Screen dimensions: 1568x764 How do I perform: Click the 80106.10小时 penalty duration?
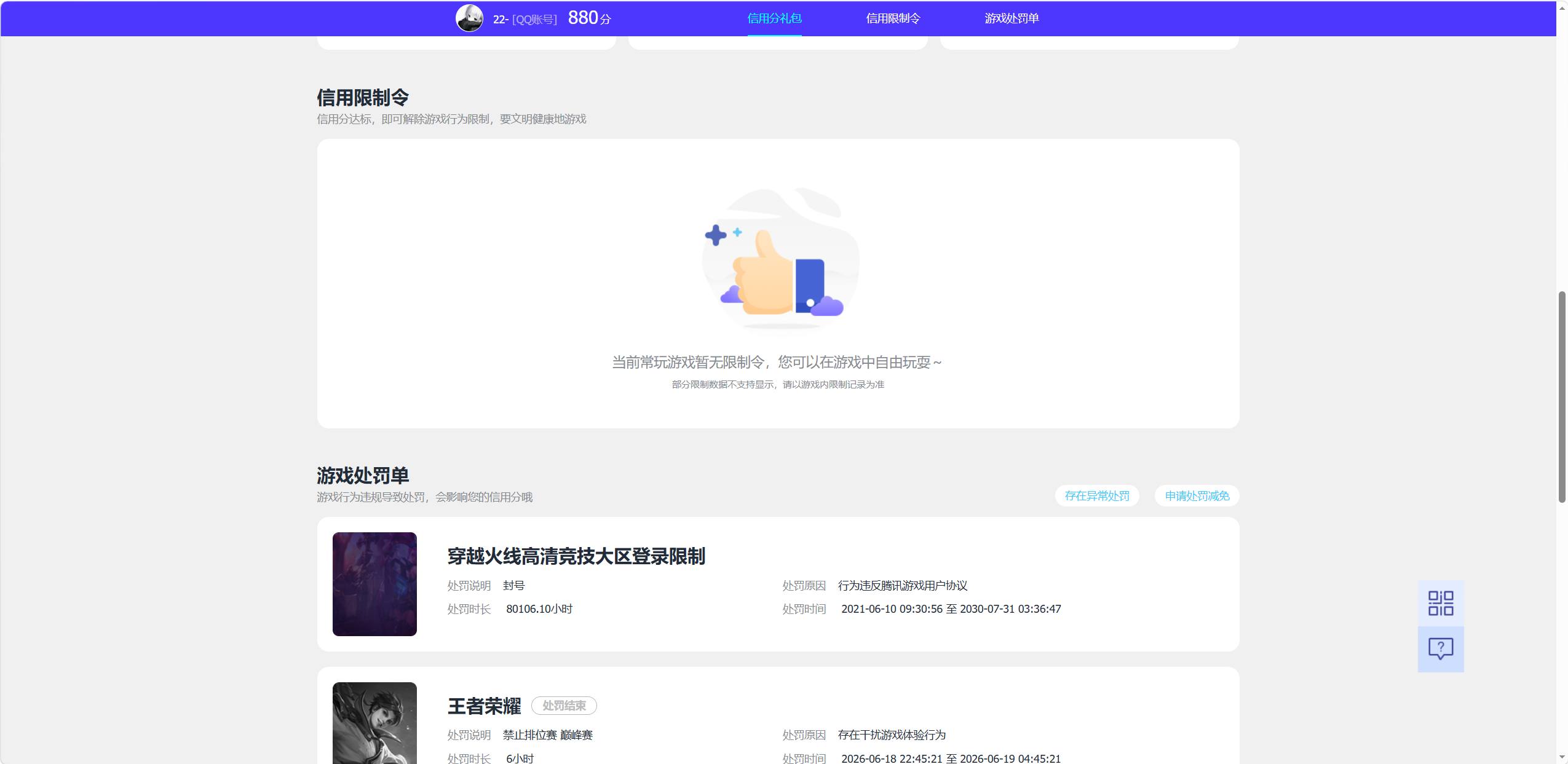[539, 609]
